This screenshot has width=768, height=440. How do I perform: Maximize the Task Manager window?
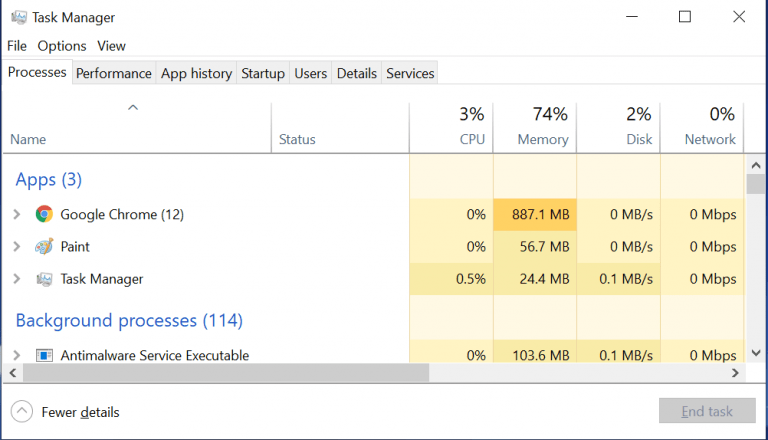[685, 17]
